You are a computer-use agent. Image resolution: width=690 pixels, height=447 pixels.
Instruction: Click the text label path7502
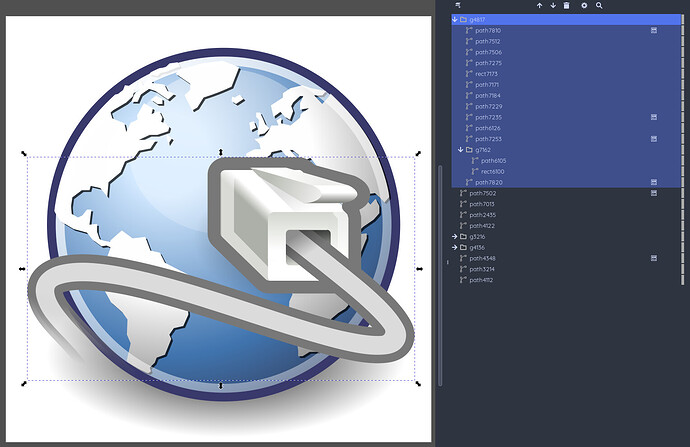pyautogui.click(x=483, y=193)
